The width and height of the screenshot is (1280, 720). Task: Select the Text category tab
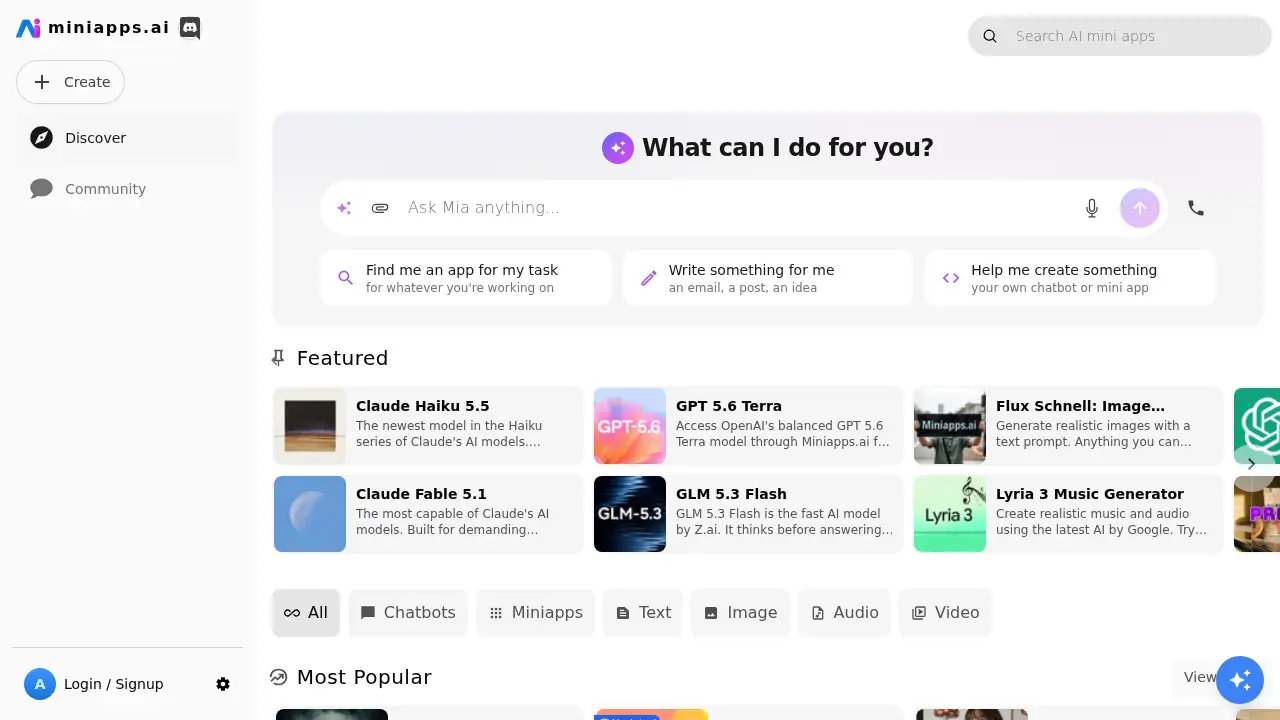coord(643,613)
